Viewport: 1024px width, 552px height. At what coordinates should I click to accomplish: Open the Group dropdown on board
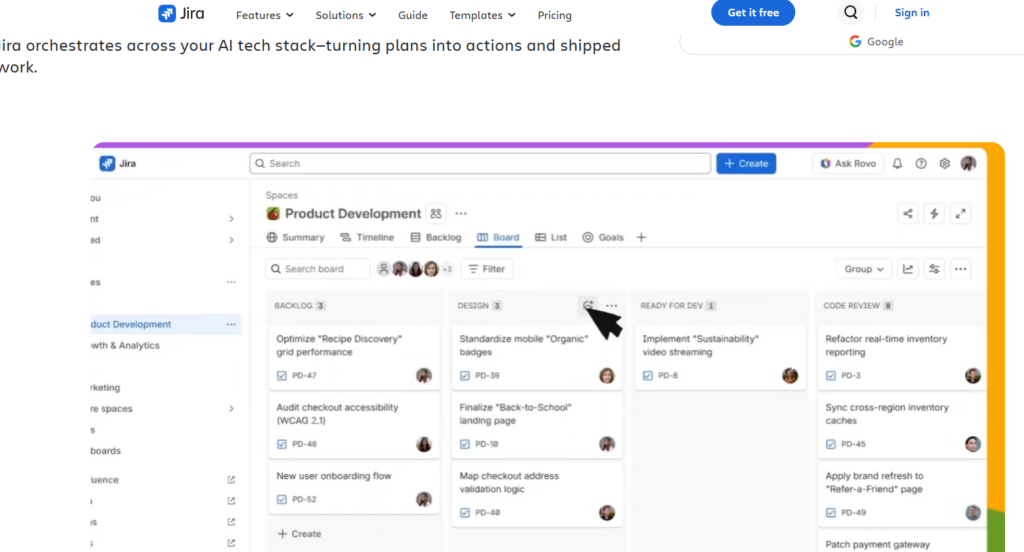pyautogui.click(x=863, y=269)
